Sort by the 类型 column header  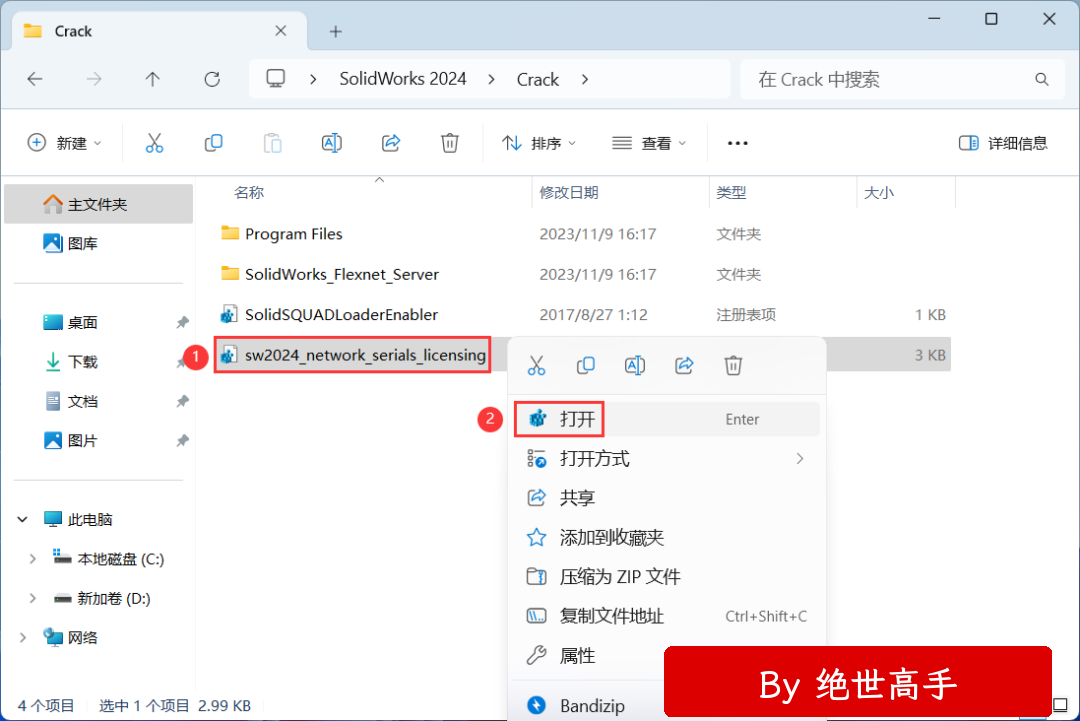[731, 193]
